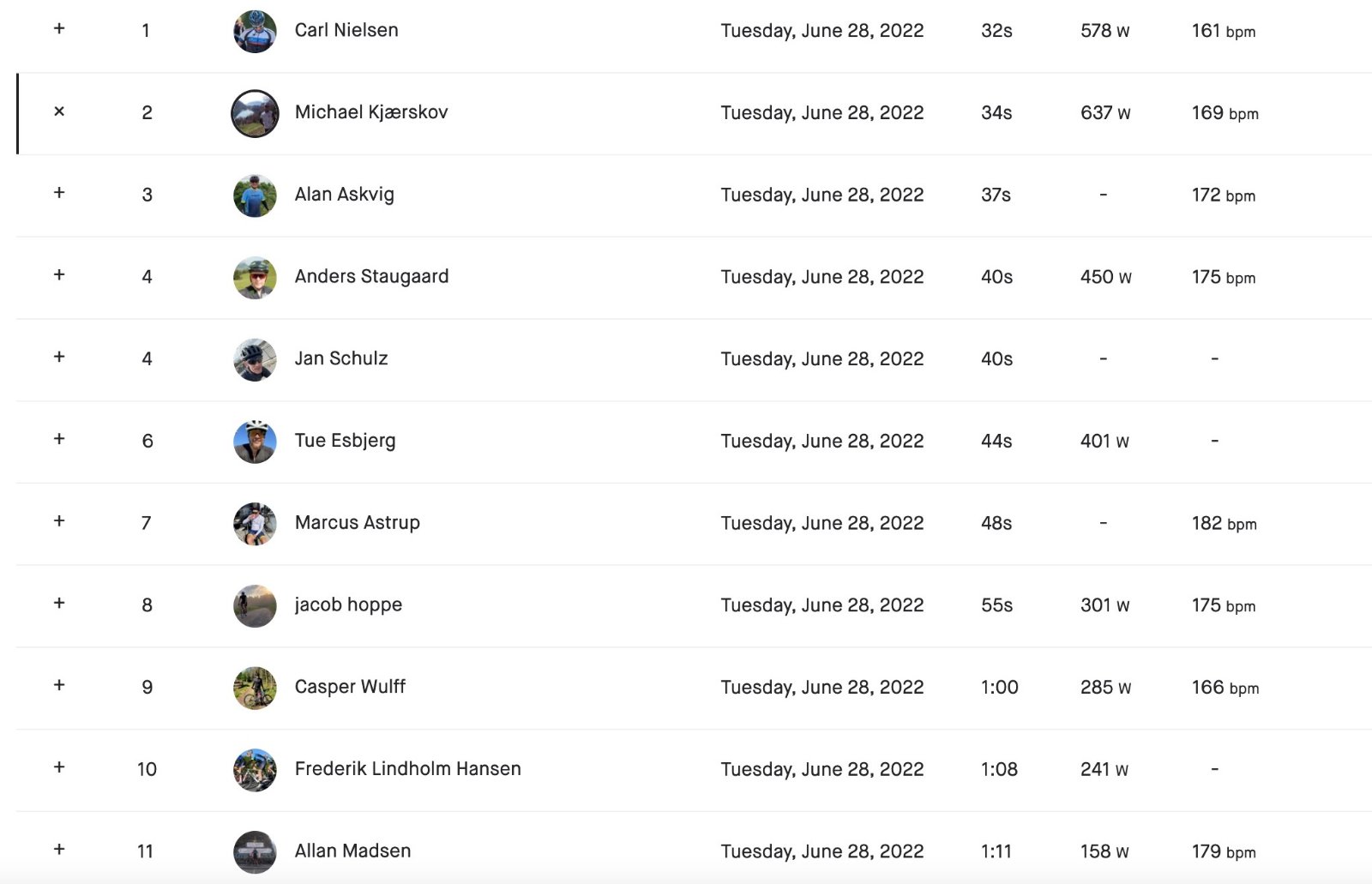Open Carl Nielsen's profile avatar

pyautogui.click(x=255, y=32)
